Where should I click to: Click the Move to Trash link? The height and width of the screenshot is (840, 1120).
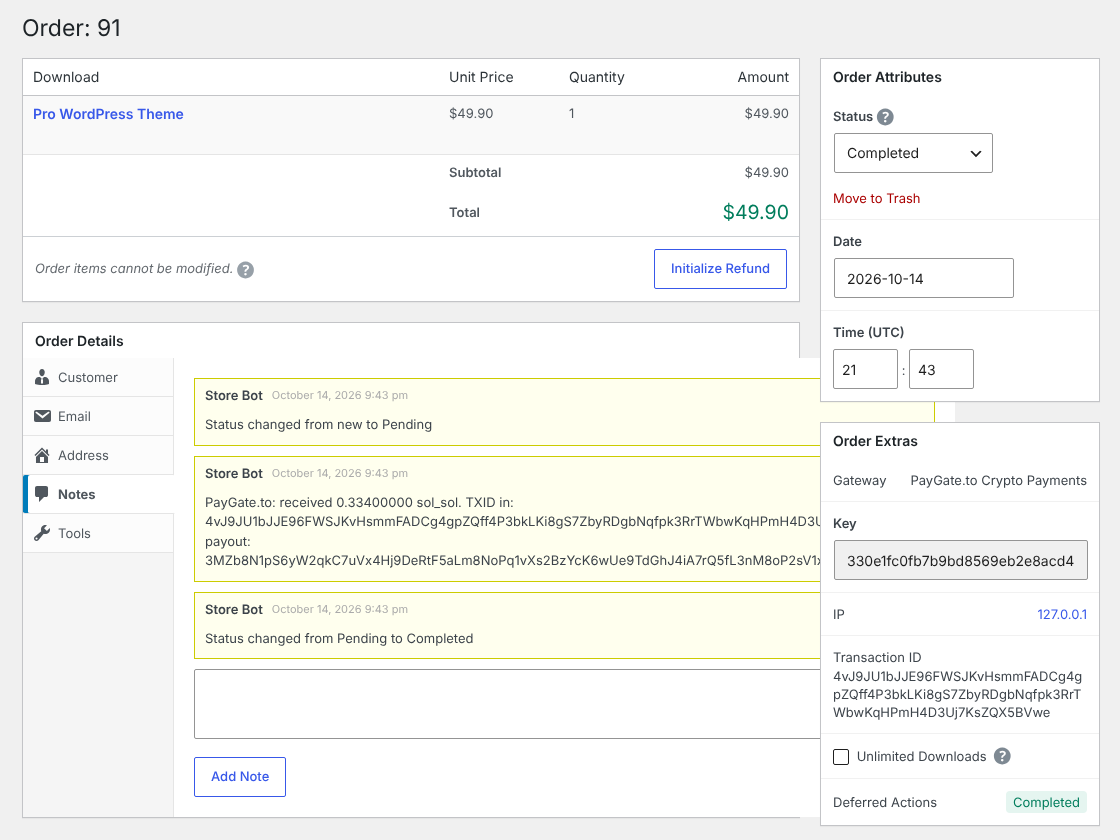pos(876,199)
